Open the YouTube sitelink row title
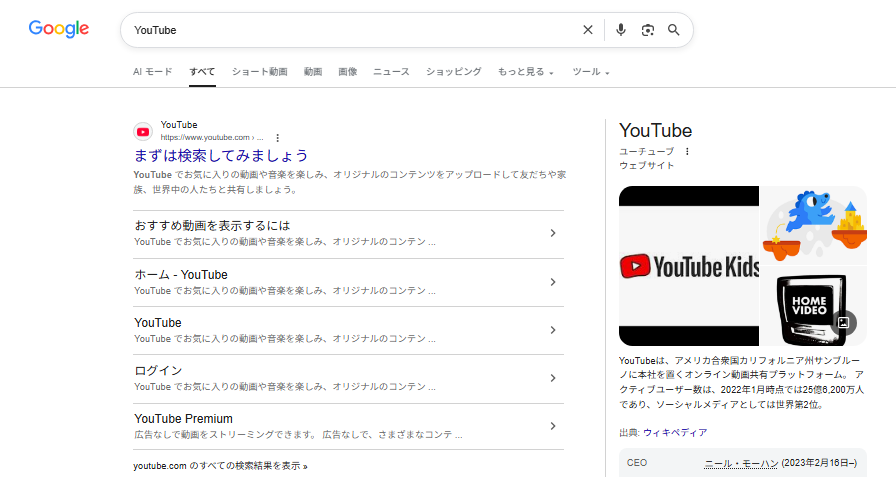 click(158, 323)
